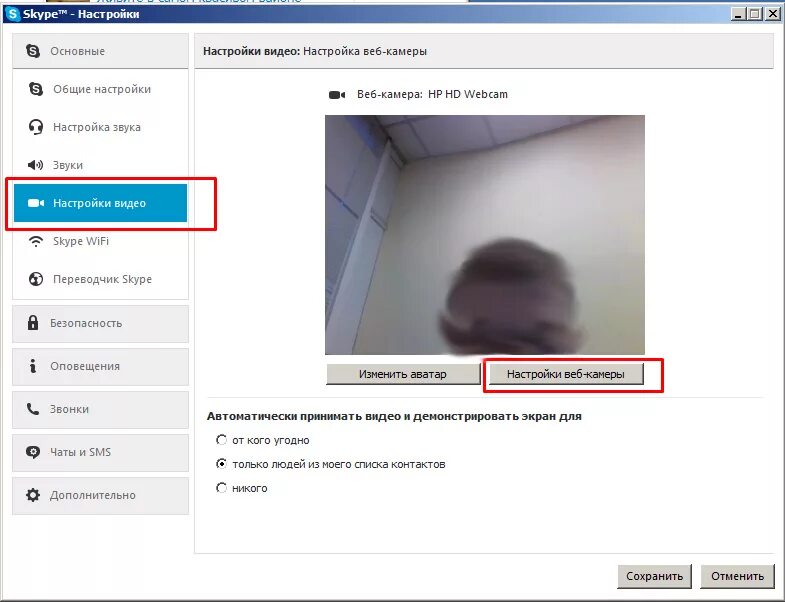785x602 pixels.
Task: Click the Skype logo in the title bar
Action: [13, 14]
